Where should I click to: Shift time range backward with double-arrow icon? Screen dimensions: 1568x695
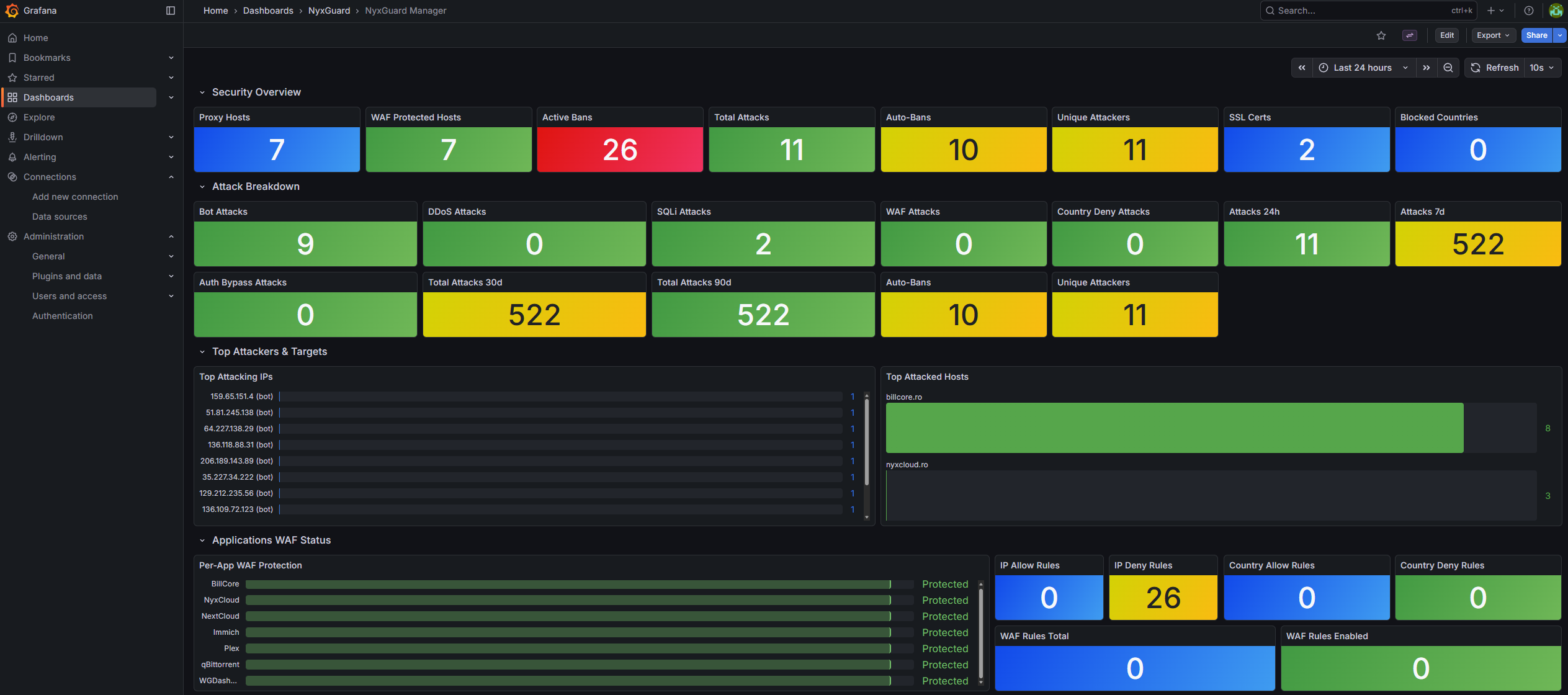(1302, 68)
